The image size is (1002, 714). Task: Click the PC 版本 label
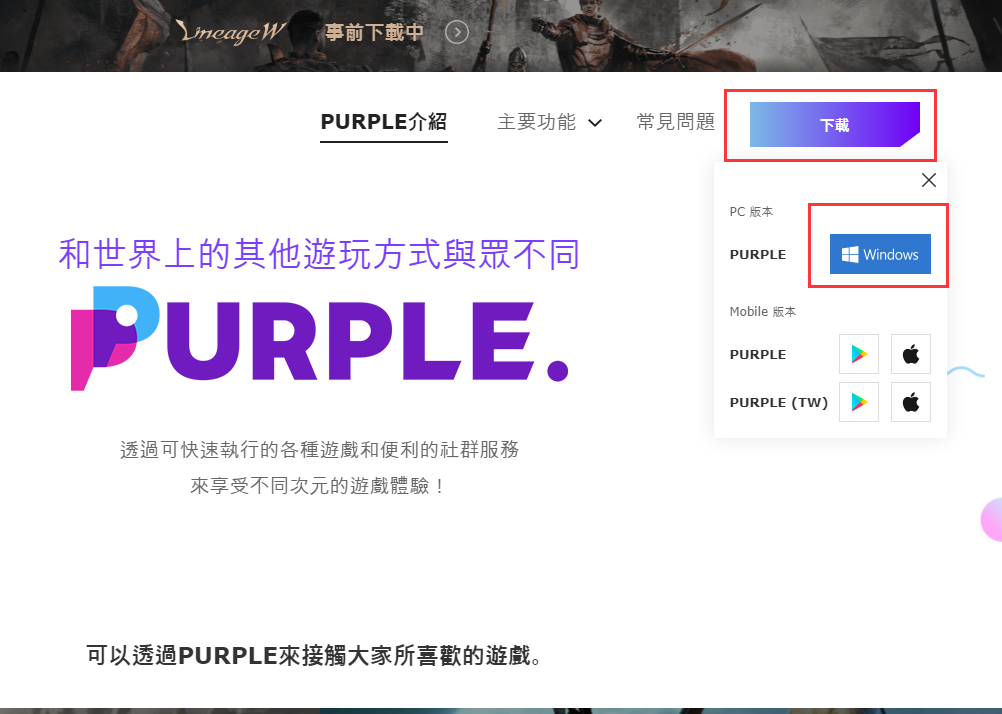click(752, 212)
